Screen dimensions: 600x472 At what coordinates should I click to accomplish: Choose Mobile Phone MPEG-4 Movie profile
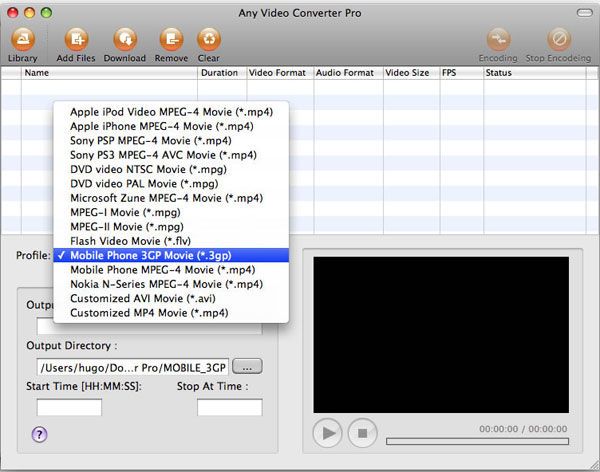171,270
